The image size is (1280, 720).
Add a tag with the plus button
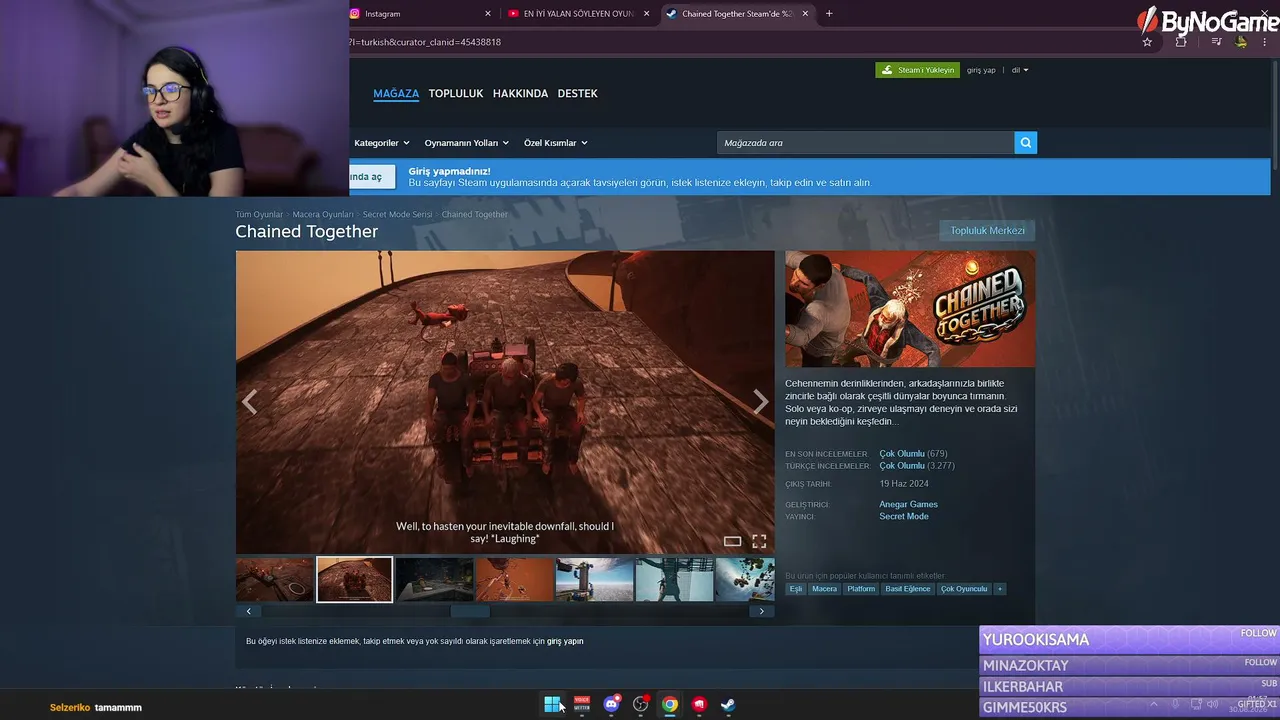point(999,589)
